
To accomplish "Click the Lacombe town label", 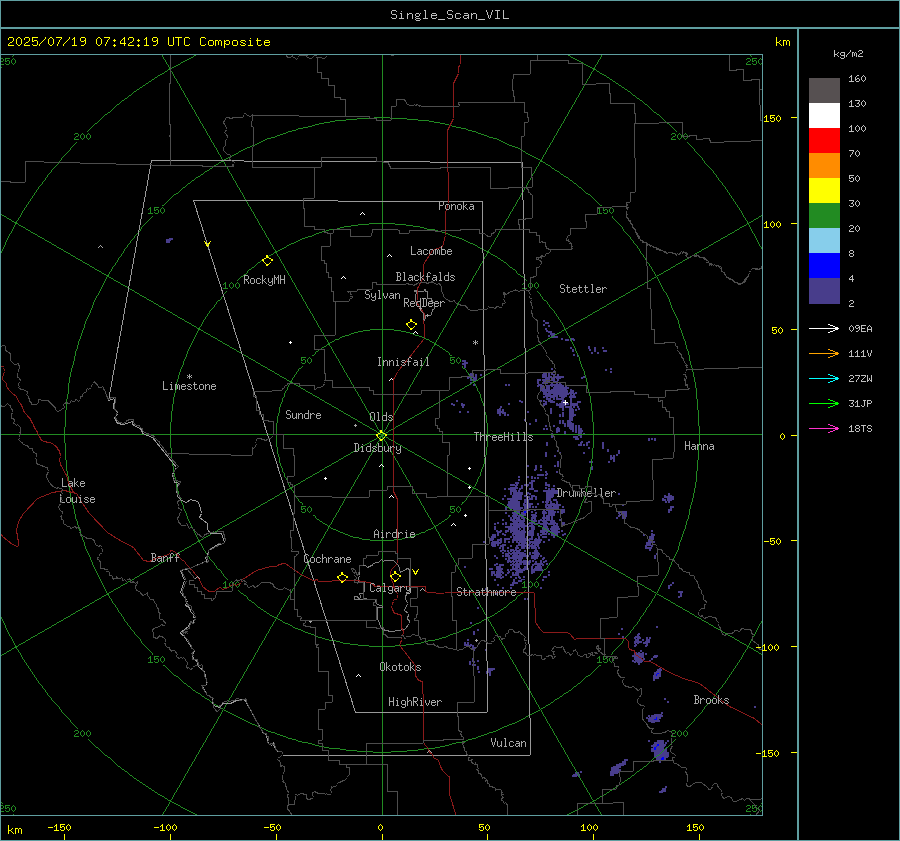I will pyautogui.click(x=431, y=251).
